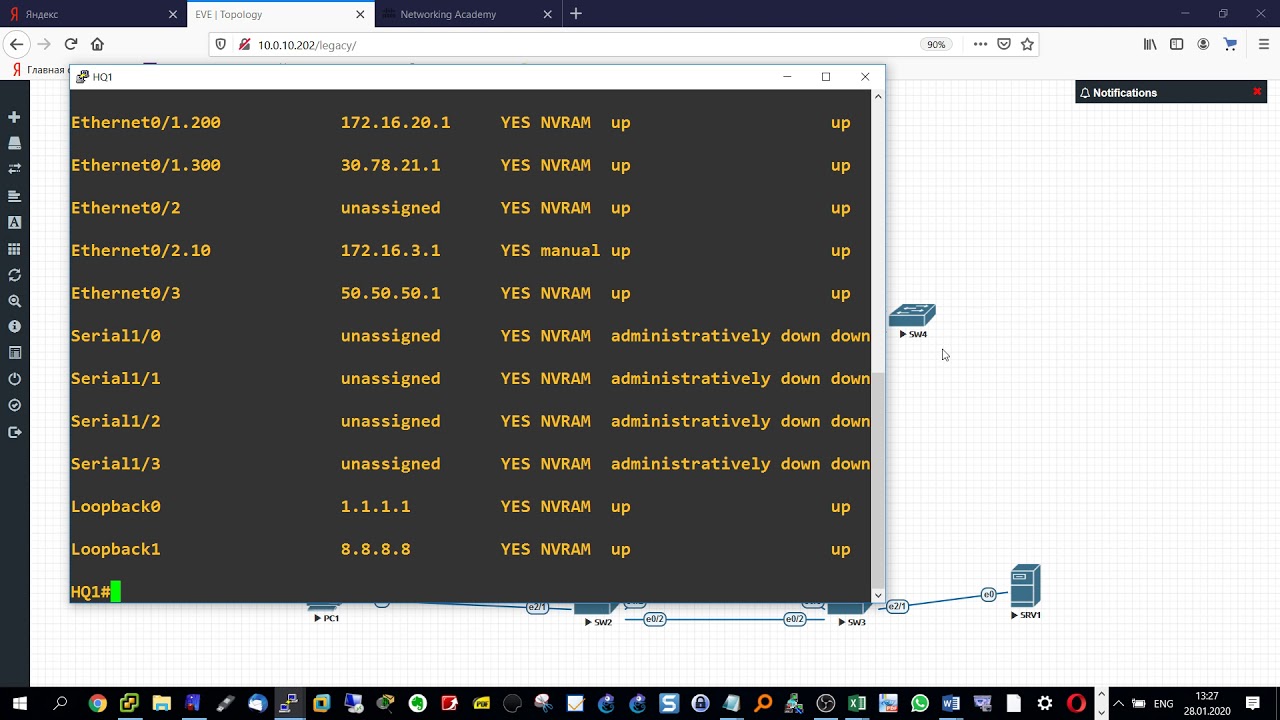
Task: Close the Notifications panel with red X
Action: [x=1257, y=92]
